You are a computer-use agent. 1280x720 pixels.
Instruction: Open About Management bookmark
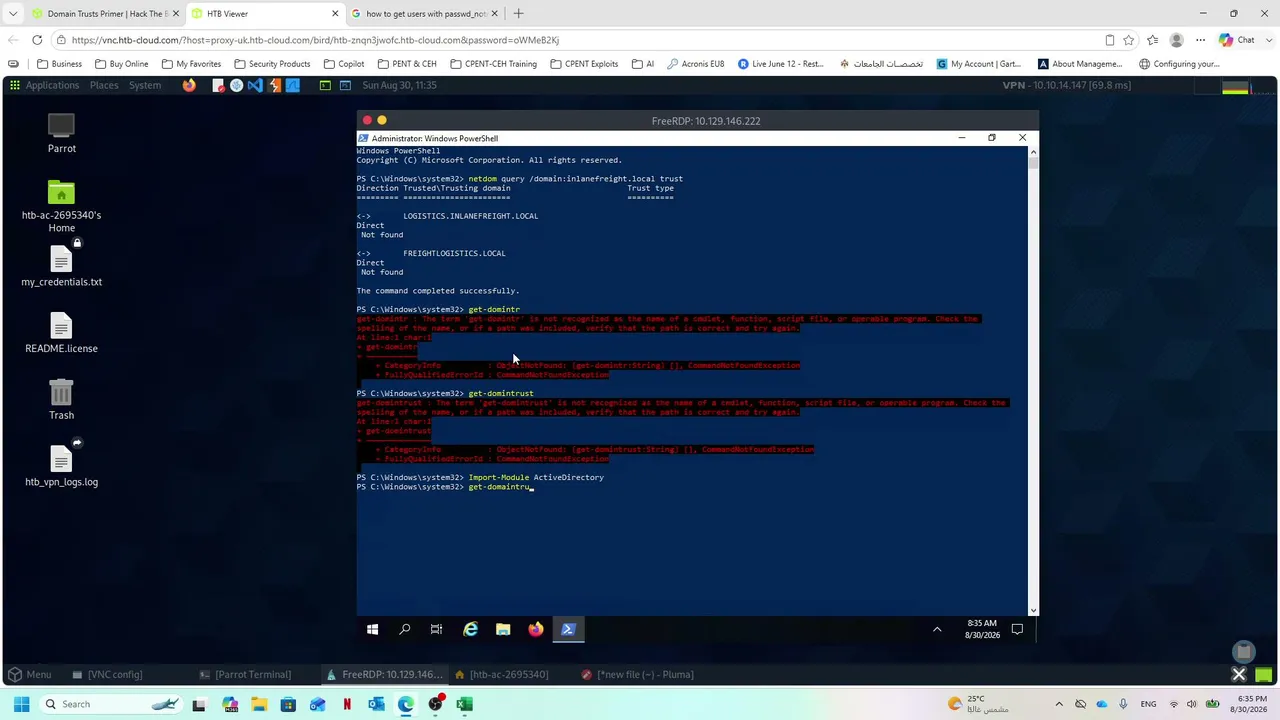point(1080,64)
